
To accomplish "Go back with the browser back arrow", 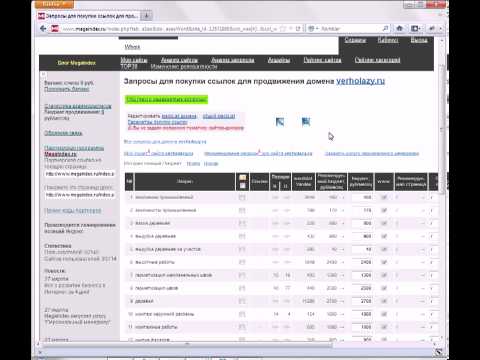I will [x=43, y=29].
